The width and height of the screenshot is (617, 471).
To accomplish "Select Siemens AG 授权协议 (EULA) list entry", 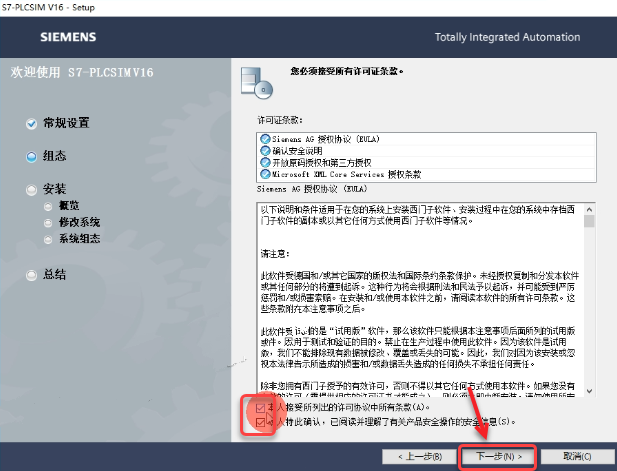I will [x=426, y=139].
